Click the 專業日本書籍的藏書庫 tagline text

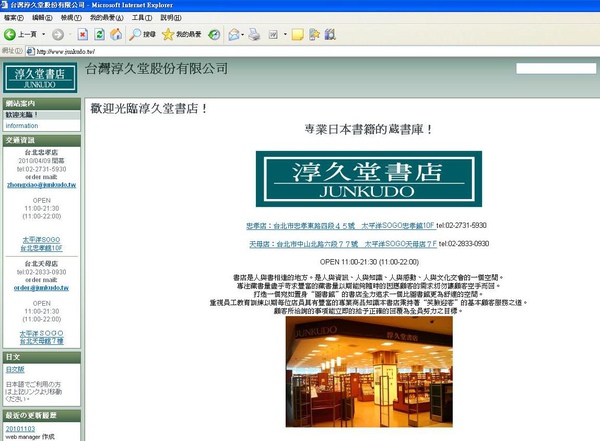coord(369,129)
